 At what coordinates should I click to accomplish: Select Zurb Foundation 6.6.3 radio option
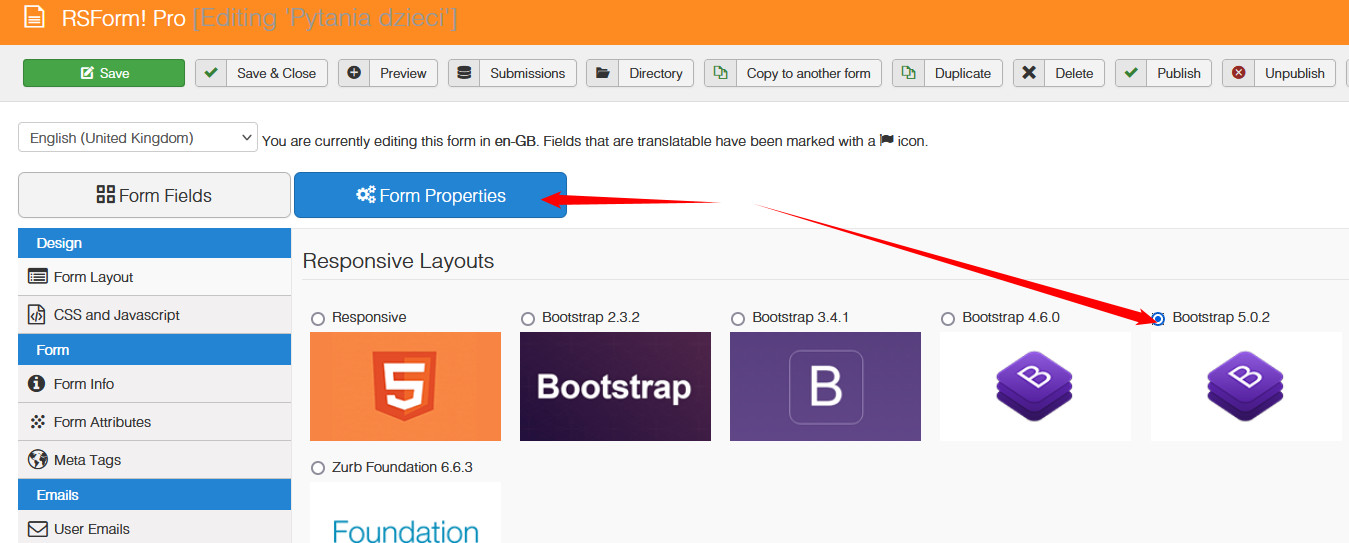click(318, 468)
